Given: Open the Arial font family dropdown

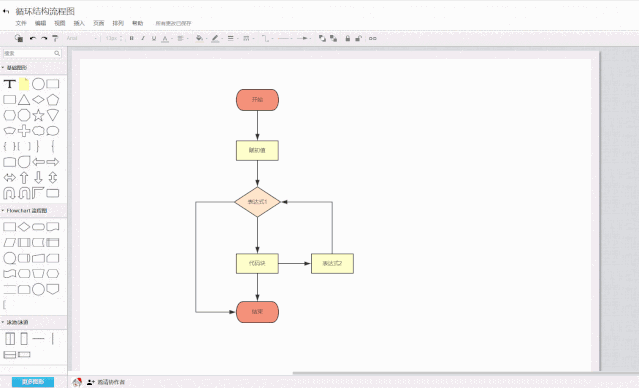Looking at the screenshot, I should click(82, 38).
